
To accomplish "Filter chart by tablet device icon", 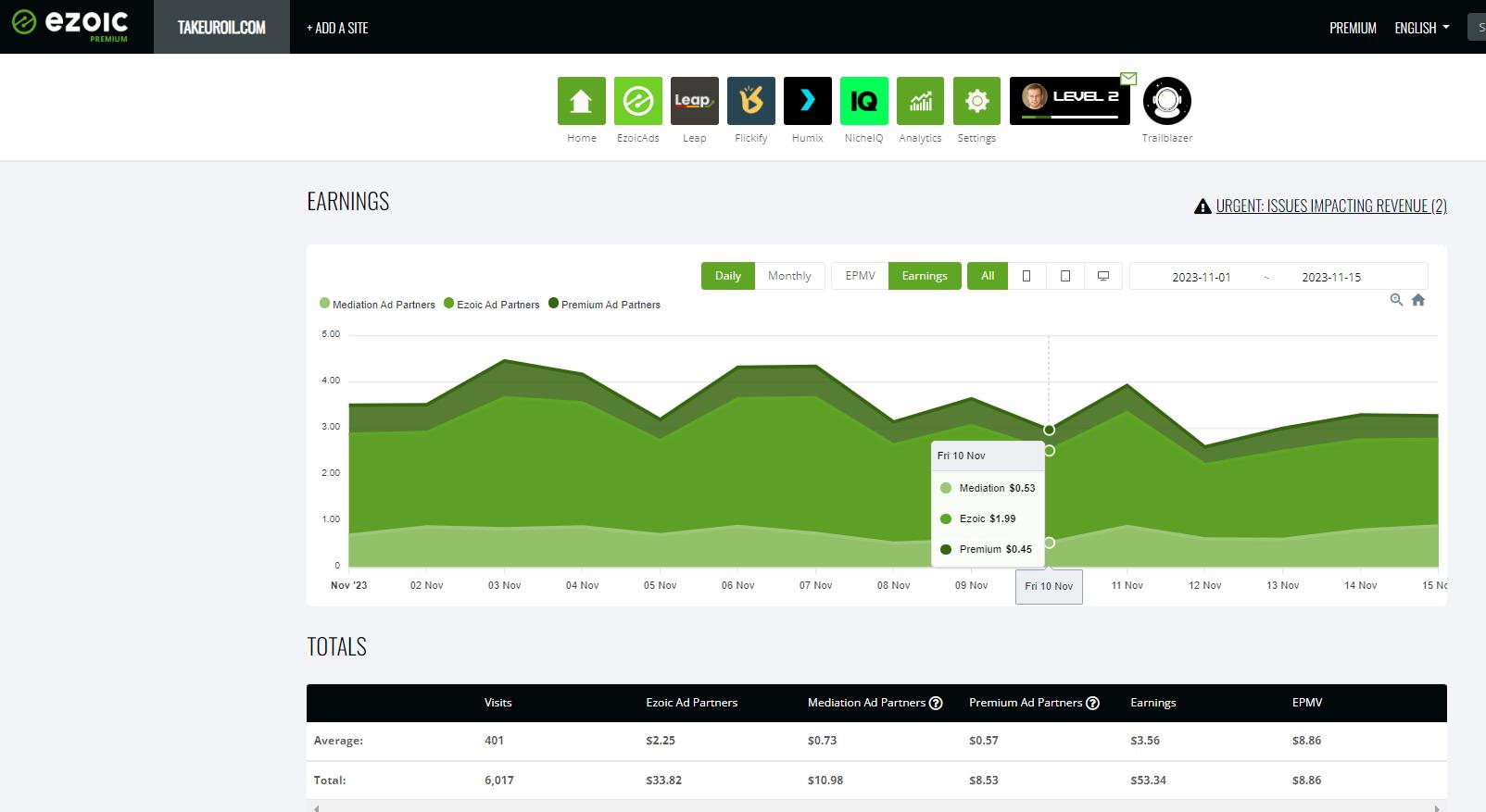I will [1065, 276].
